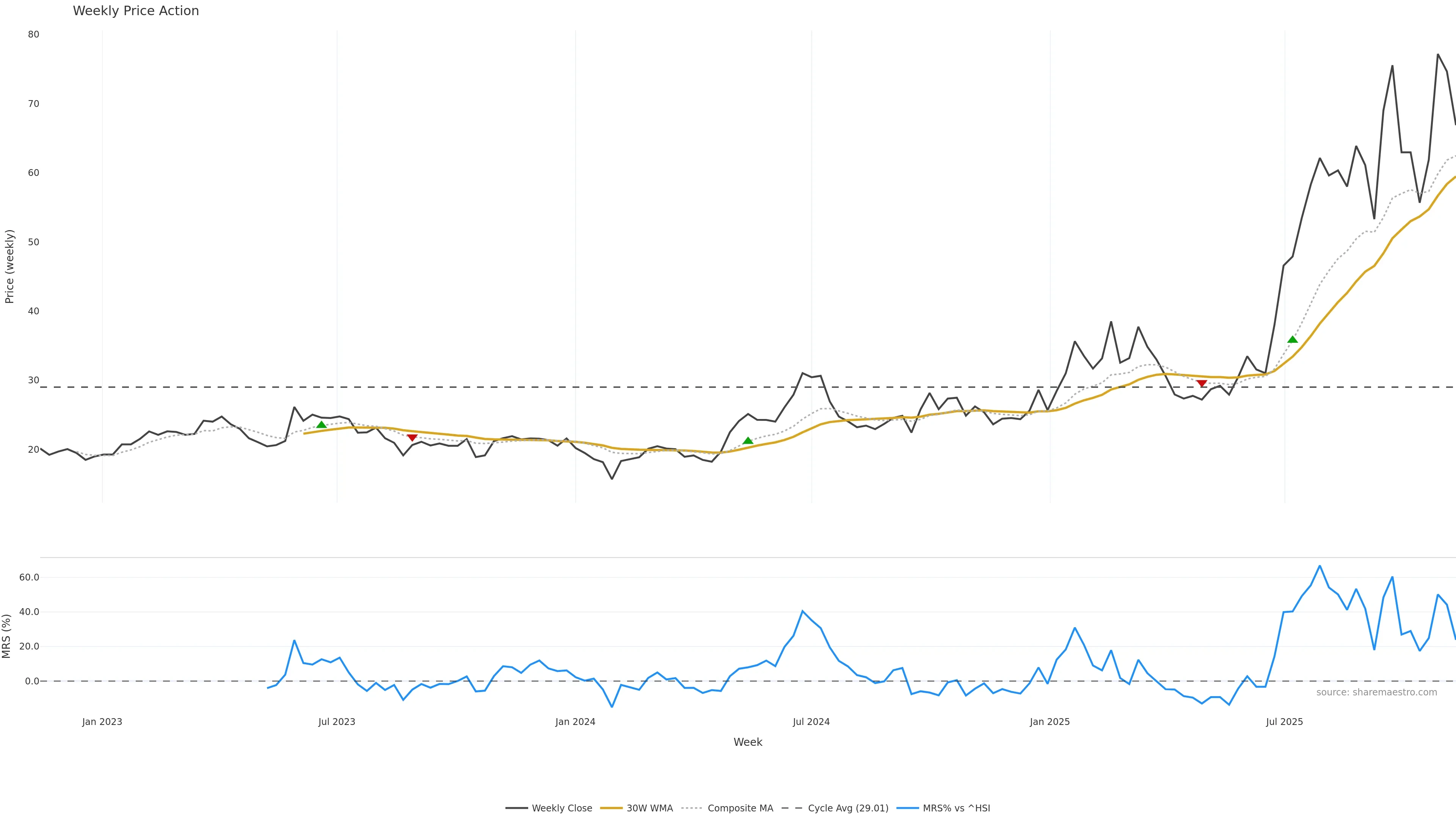
Task: Click the green up-triangle marker near May 2024
Action: coord(748,440)
